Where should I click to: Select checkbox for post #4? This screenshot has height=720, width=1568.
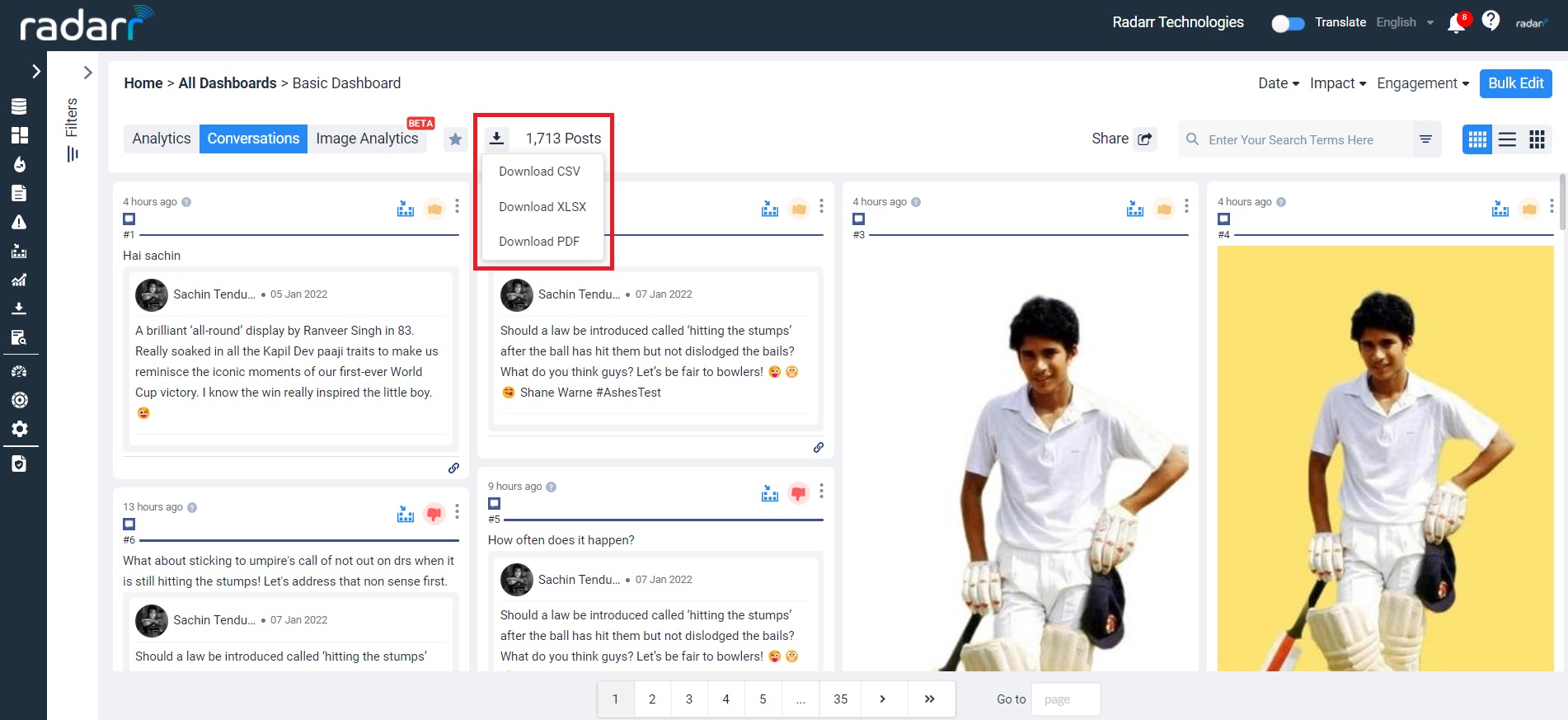pos(1223,219)
